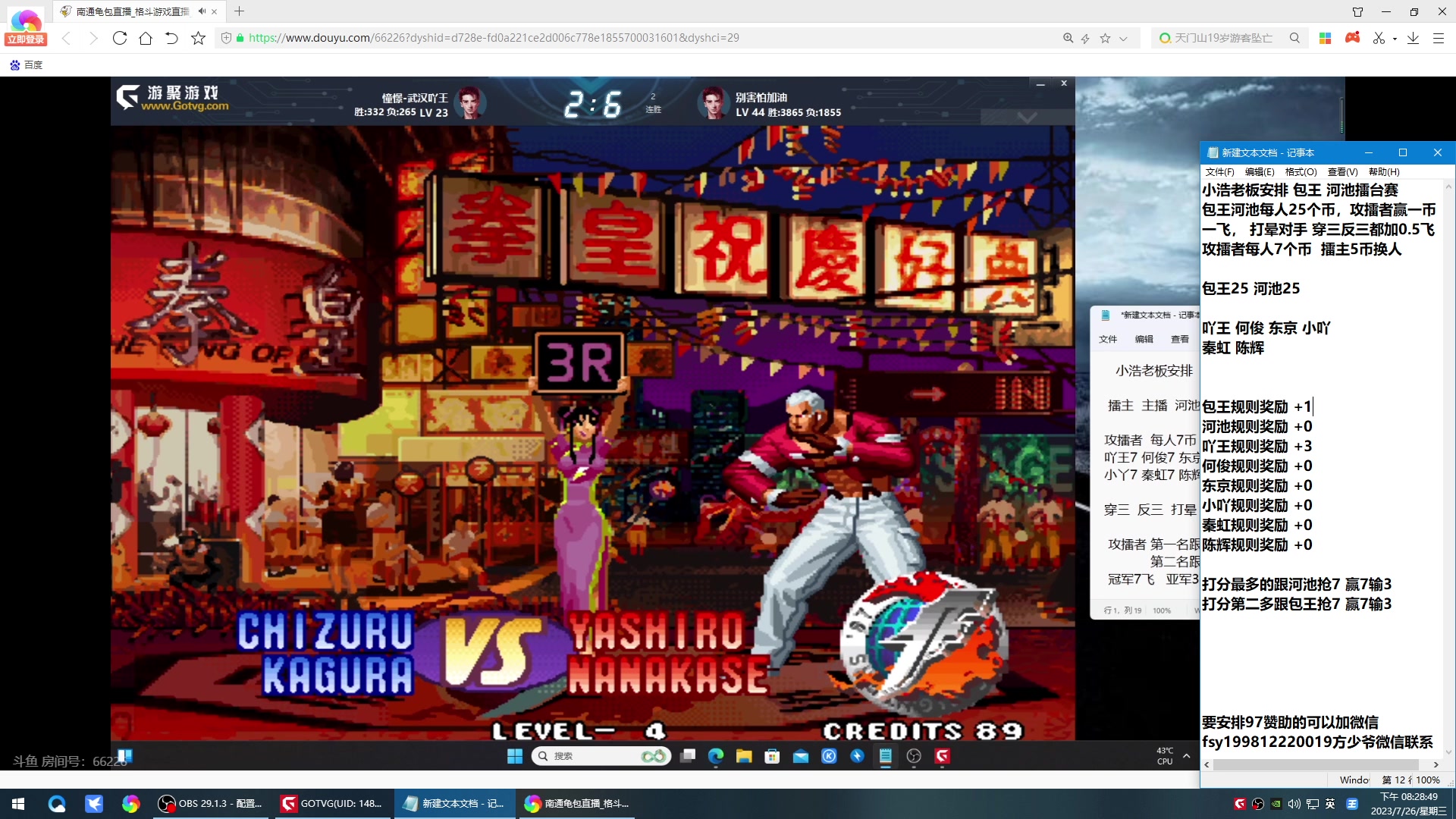Viewport: 1456px width, 819px height.
Task: Click the undo/restore closed tab icon
Action: coord(171,38)
